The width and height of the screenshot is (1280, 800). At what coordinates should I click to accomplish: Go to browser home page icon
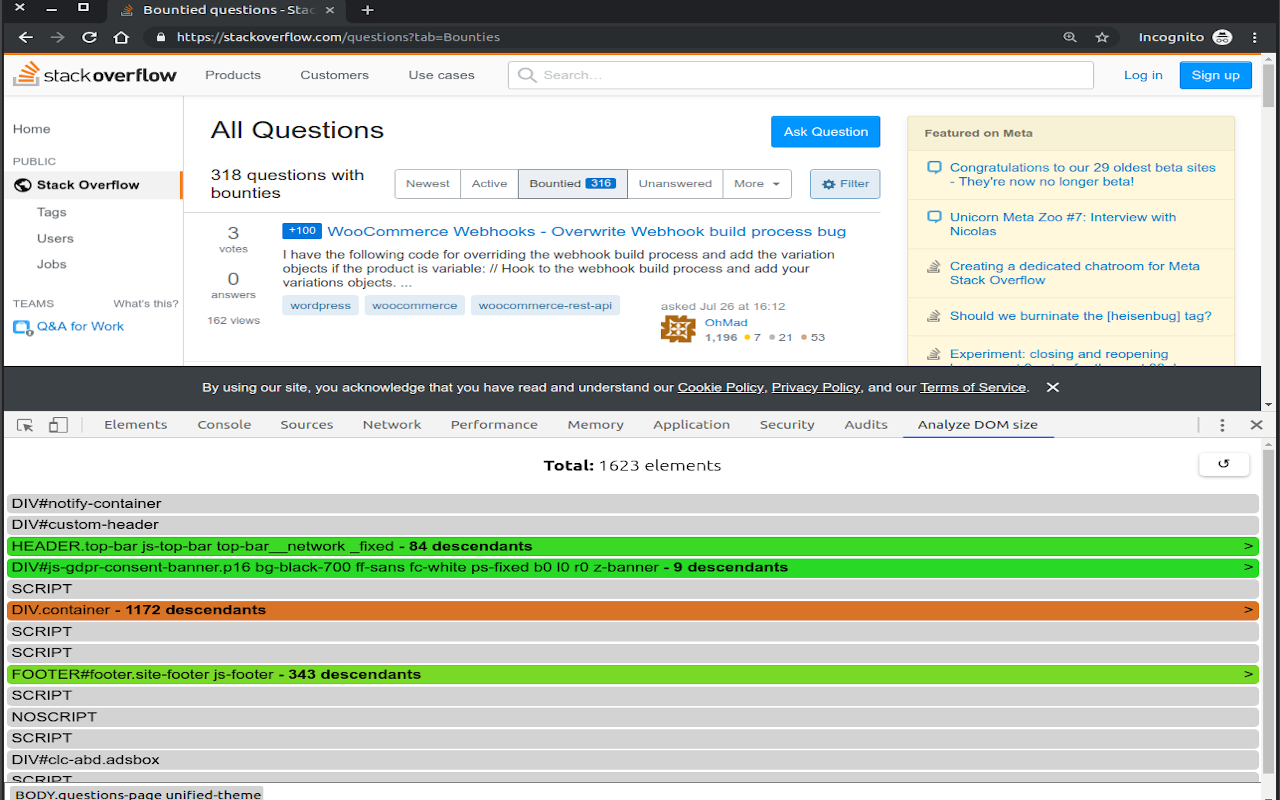(x=121, y=37)
